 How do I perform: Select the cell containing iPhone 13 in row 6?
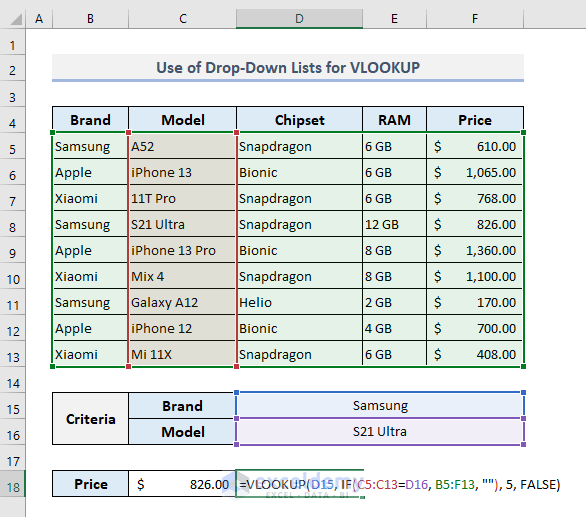tap(182, 172)
